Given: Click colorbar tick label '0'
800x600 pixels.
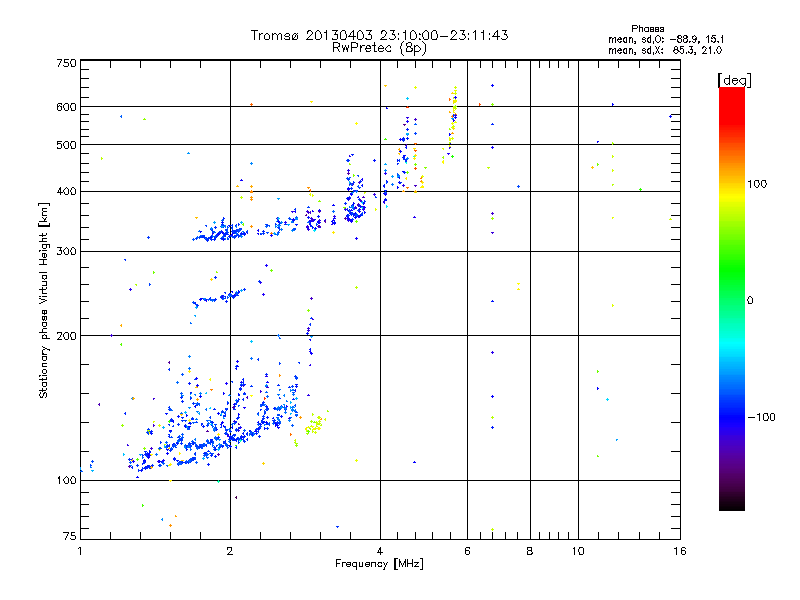Looking at the screenshot, I should (x=750, y=301).
